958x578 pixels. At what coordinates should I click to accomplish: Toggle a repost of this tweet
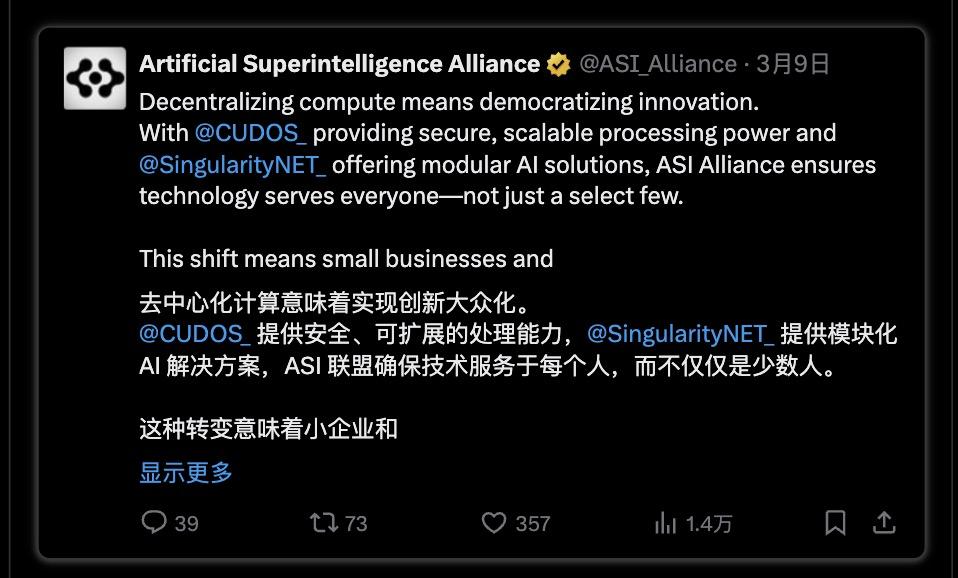321,523
